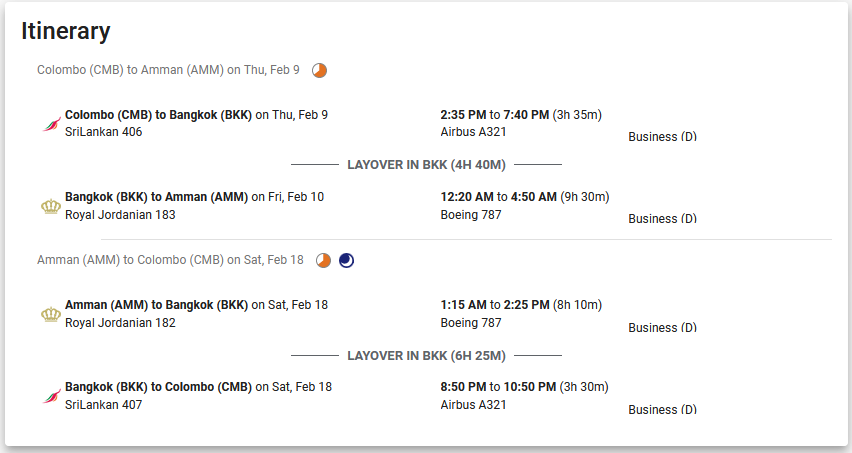Image resolution: width=852 pixels, height=453 pixels.
Task: Click the blue moon overnight icon
Action: 346,261
